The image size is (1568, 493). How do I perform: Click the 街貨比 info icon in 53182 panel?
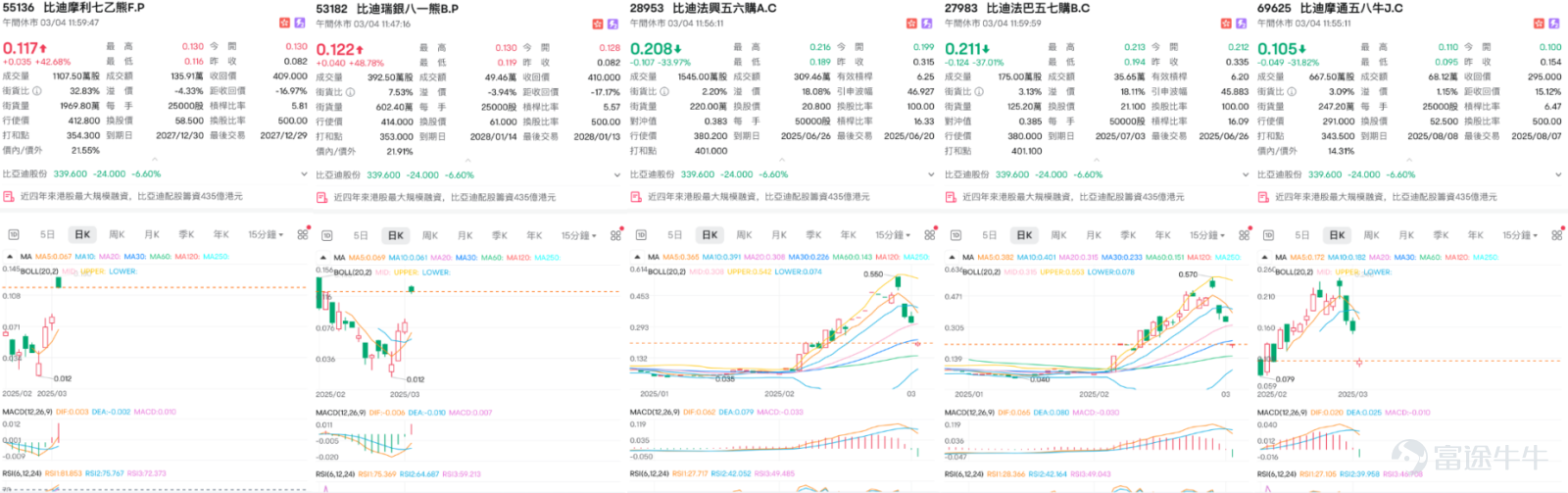point(351,92)
